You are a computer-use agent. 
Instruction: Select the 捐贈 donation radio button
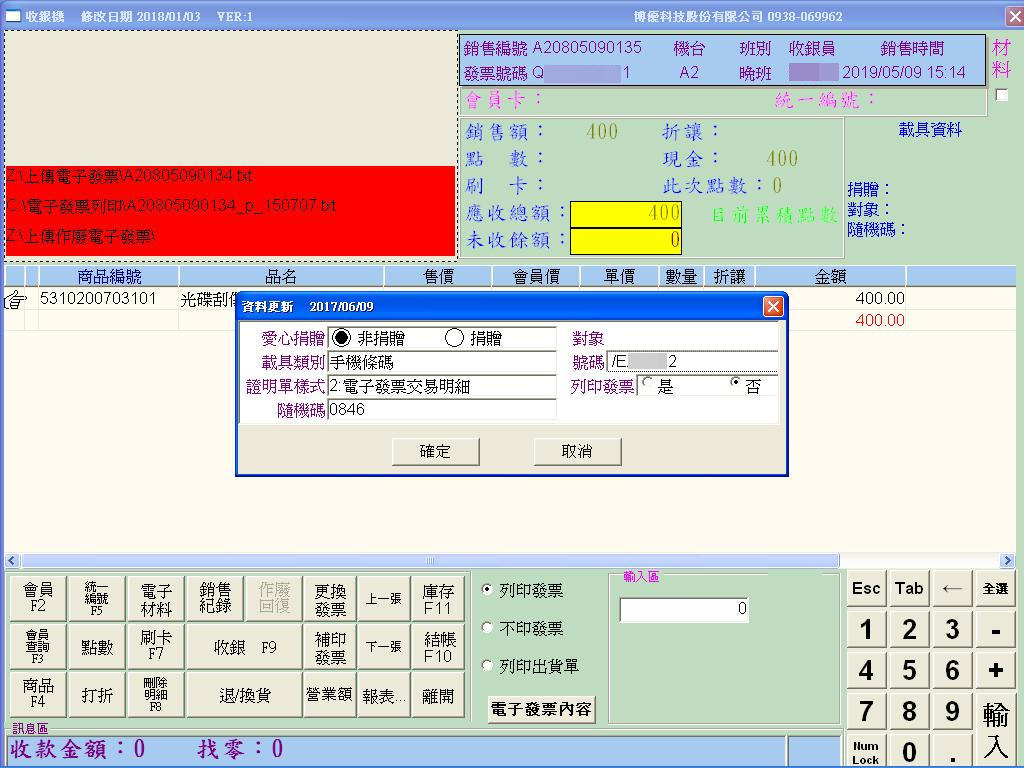tap(455, 338)
